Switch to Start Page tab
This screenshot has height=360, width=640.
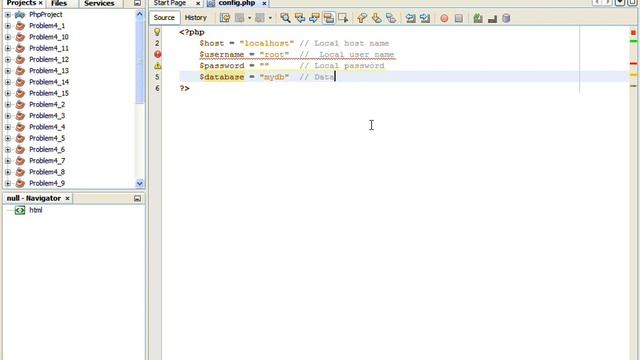170,3
